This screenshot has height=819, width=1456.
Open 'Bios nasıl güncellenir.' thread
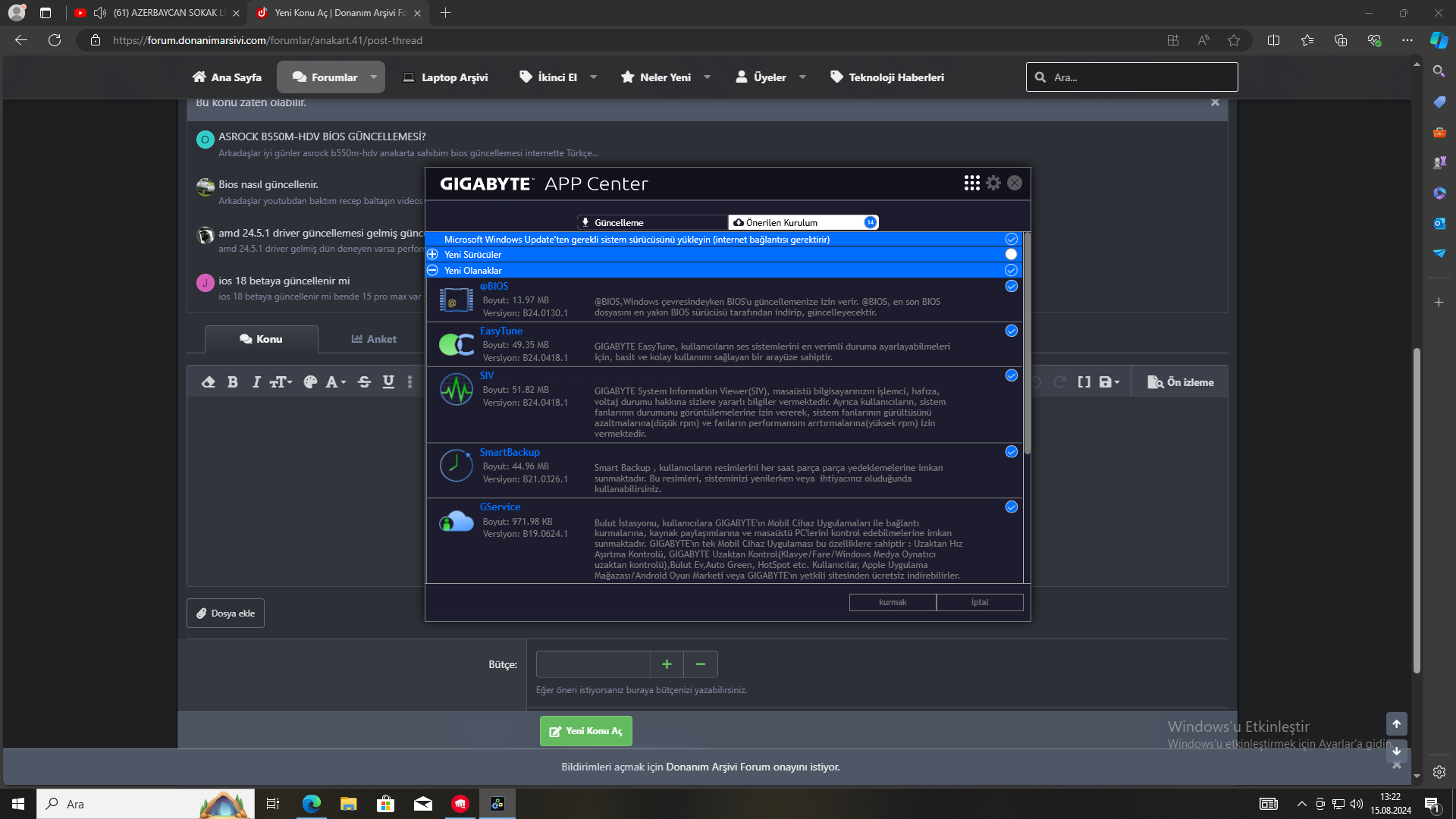coord(268,184)
